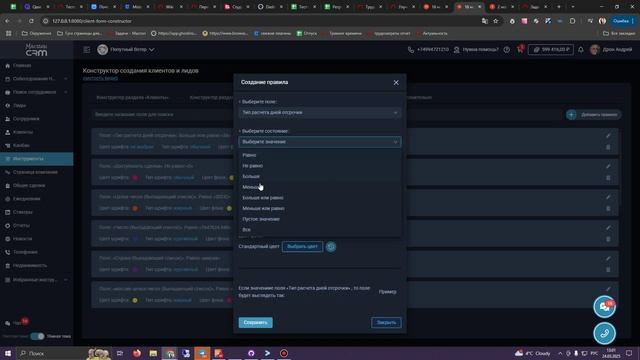Click font color swatch of «Целое число» rule
Image resolution: width=640 pixels, height=360 pixels.
pyautogui.click(x=135, y=208)
